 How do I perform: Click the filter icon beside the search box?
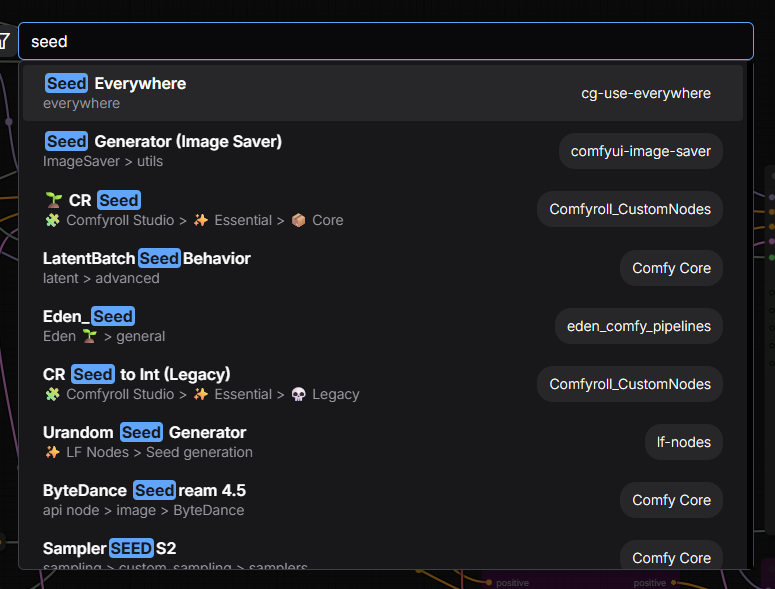[4, 41]
